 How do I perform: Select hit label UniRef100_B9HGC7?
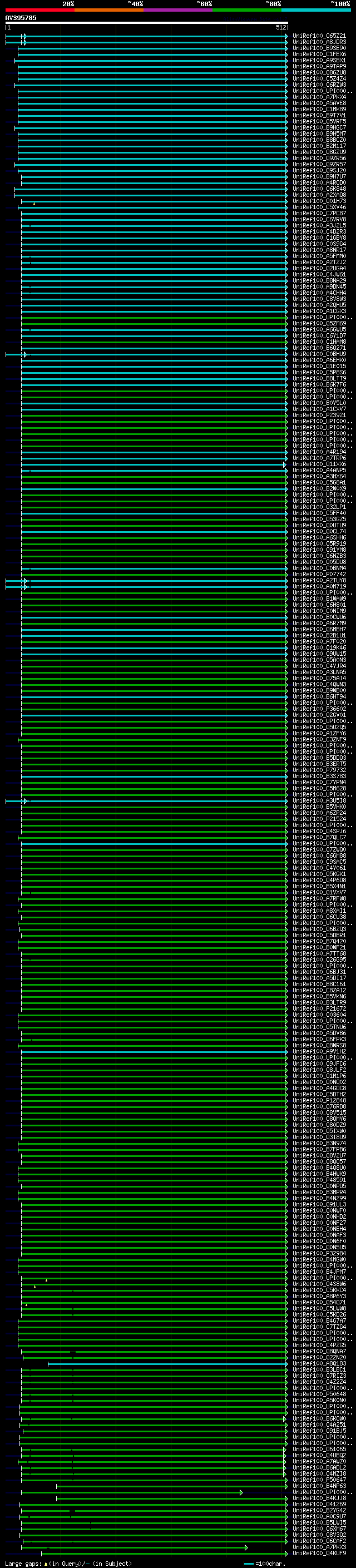click(319, 127)
